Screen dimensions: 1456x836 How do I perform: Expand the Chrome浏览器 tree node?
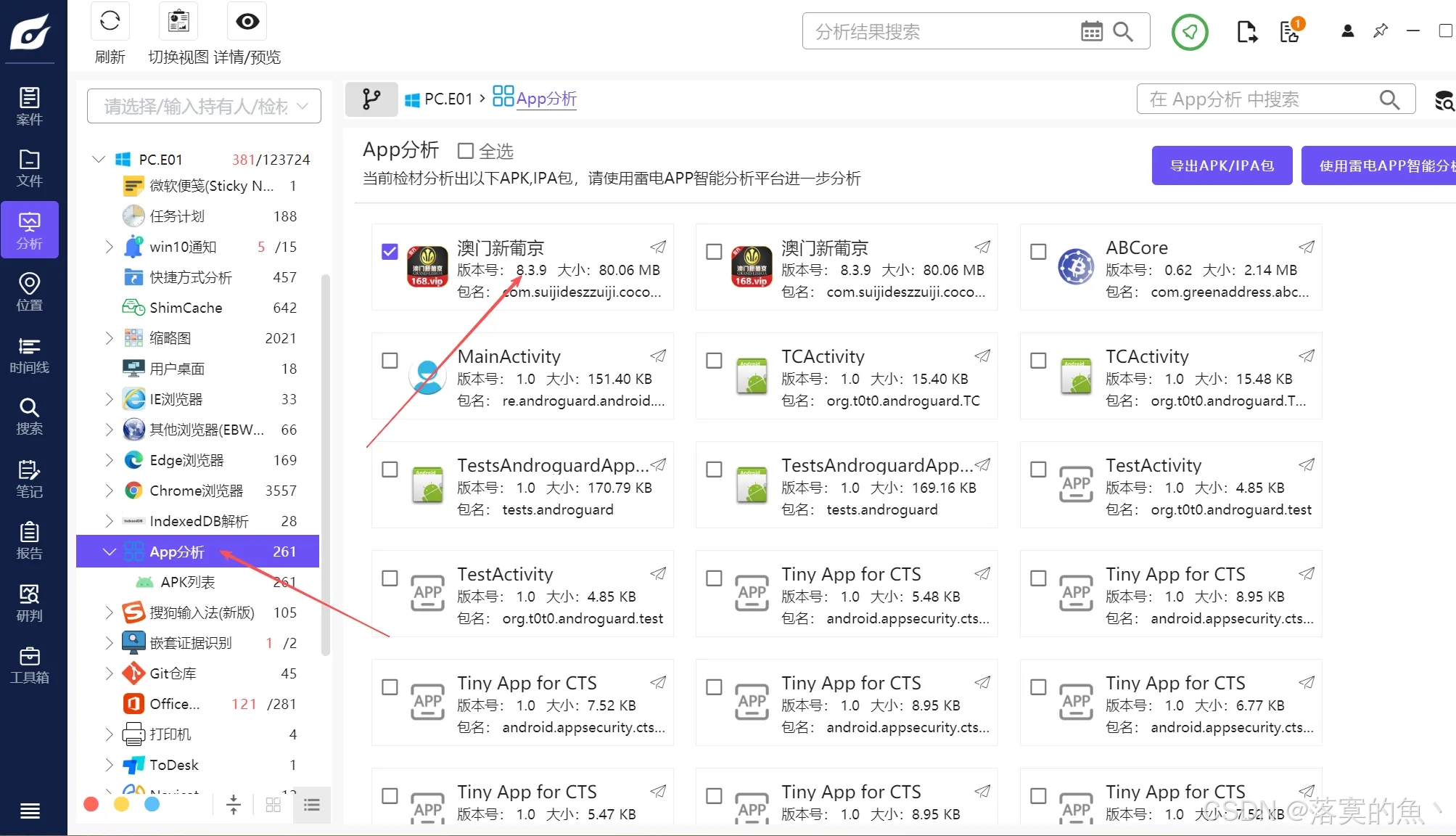pos(109,491)
